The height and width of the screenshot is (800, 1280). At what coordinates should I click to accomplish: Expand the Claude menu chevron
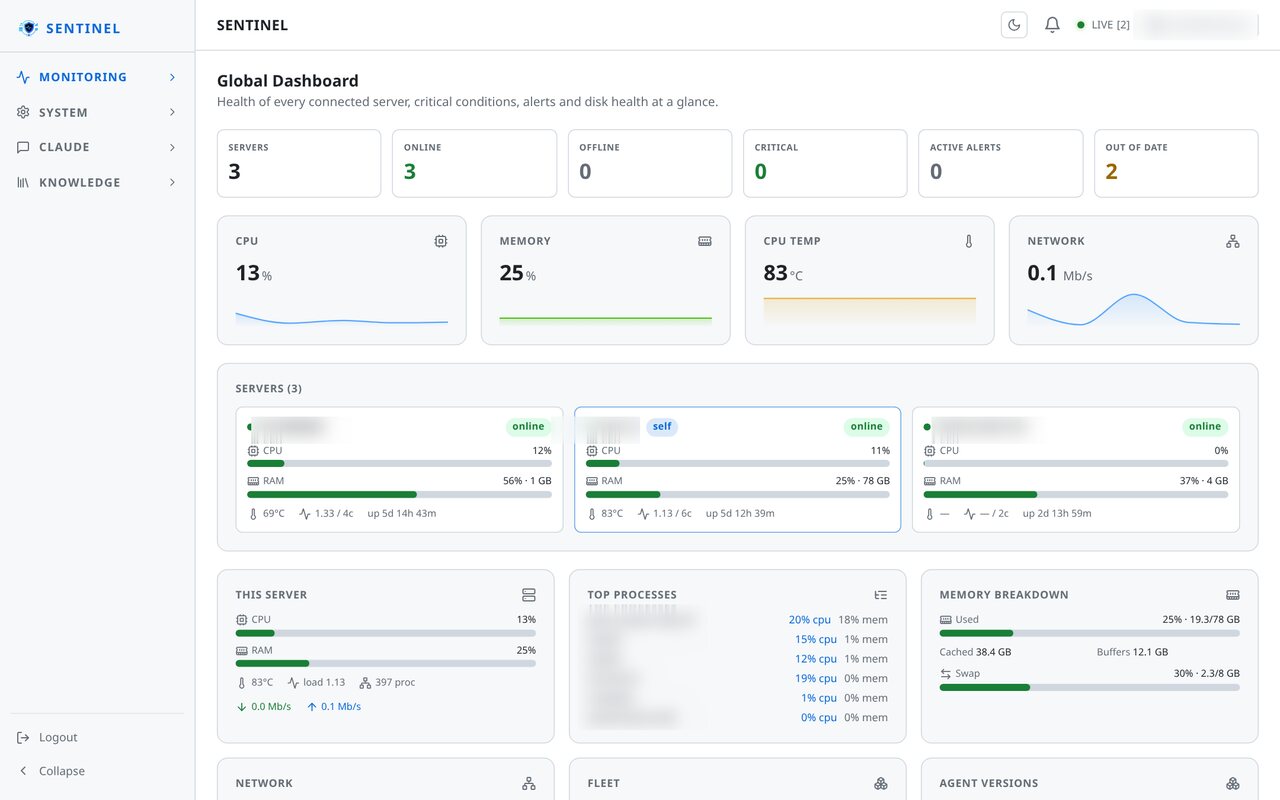pos(172,147)
